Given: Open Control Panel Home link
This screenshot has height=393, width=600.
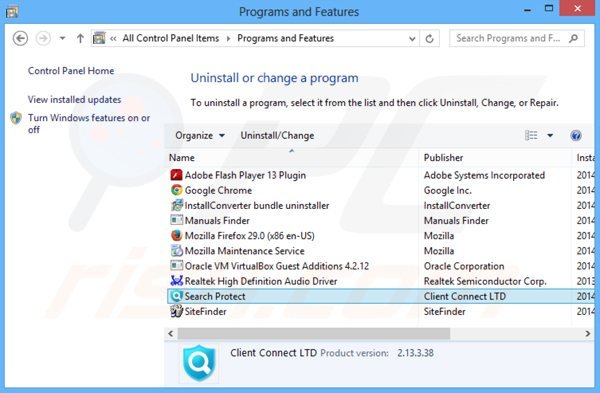Looking at the screenshot, I should point(71,71).
